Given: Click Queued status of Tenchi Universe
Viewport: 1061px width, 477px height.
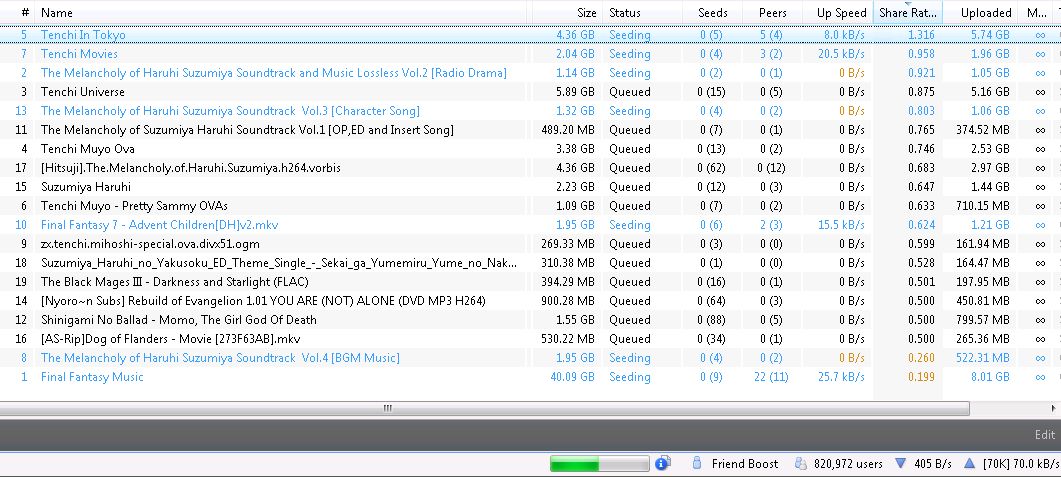Looking at the screenshot, I should pos(629,91).
